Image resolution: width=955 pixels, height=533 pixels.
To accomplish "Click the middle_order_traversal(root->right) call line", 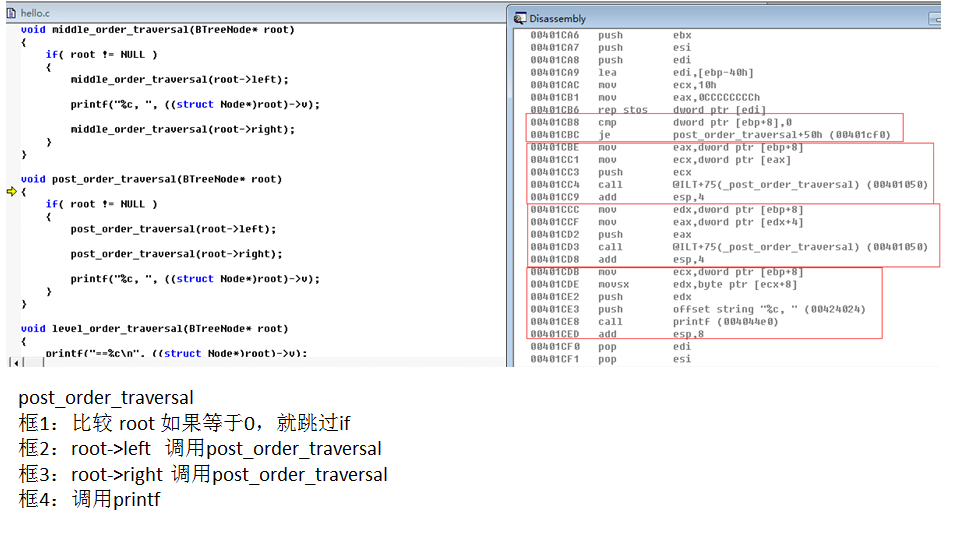I will pyautogui.click(x=183, y=130).
